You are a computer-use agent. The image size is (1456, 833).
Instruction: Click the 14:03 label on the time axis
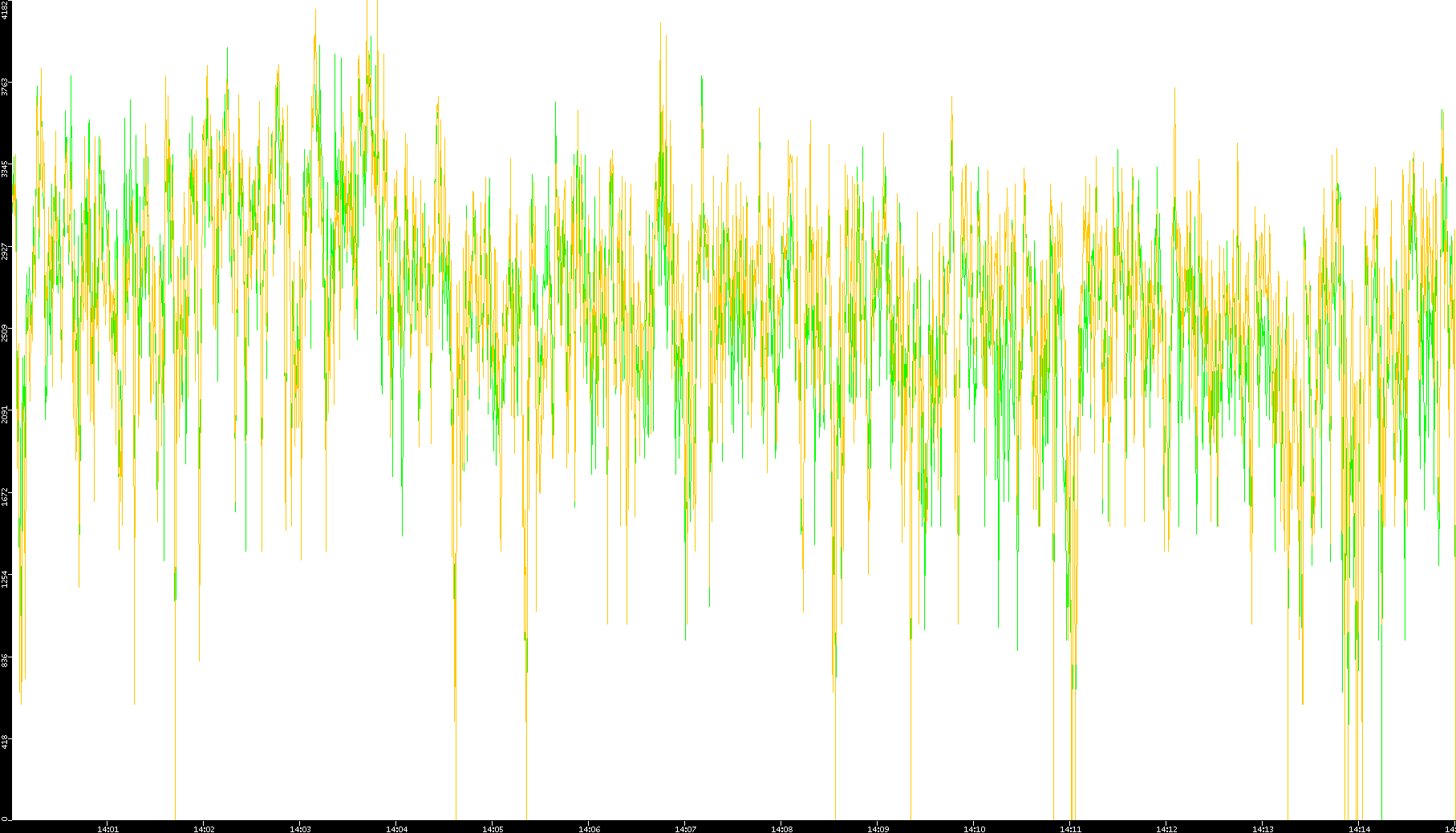300,829
